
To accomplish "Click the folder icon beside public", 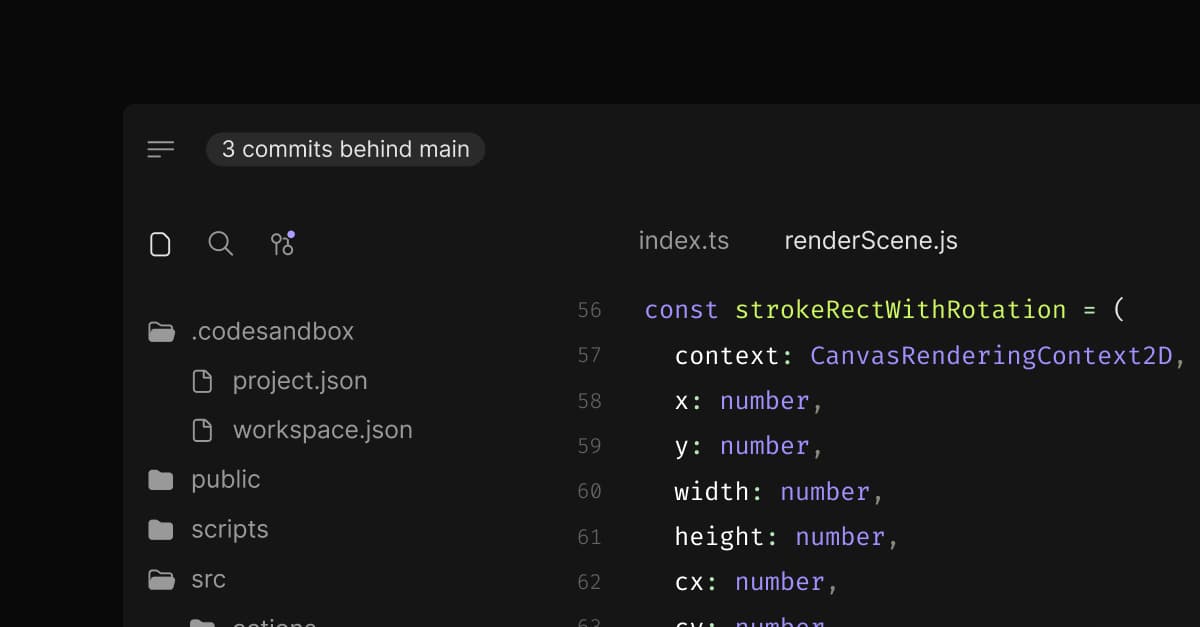I will coord(161,479).
